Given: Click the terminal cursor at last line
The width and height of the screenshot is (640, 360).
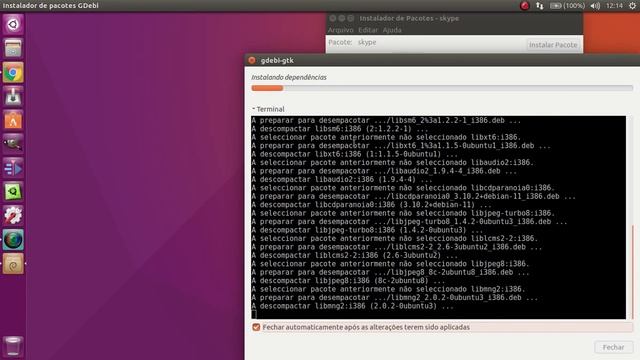Looking at the screenshot, I should click(254, 315).
